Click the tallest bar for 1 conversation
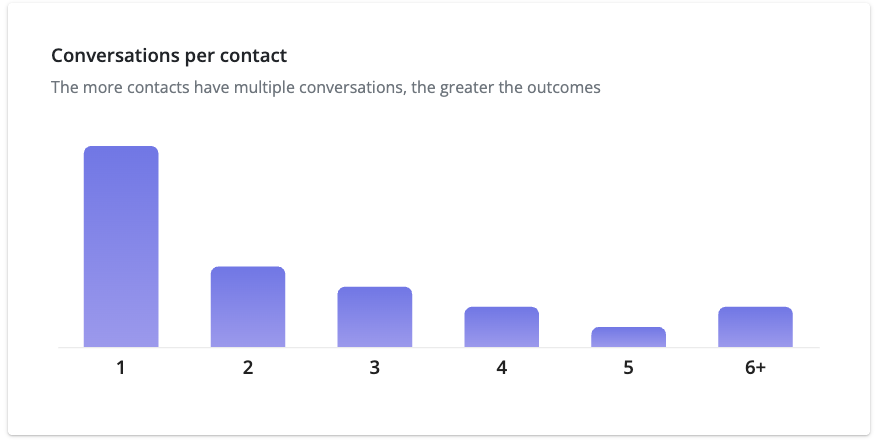The width and height of the screenshot is (882, 448). coord(121,246)
